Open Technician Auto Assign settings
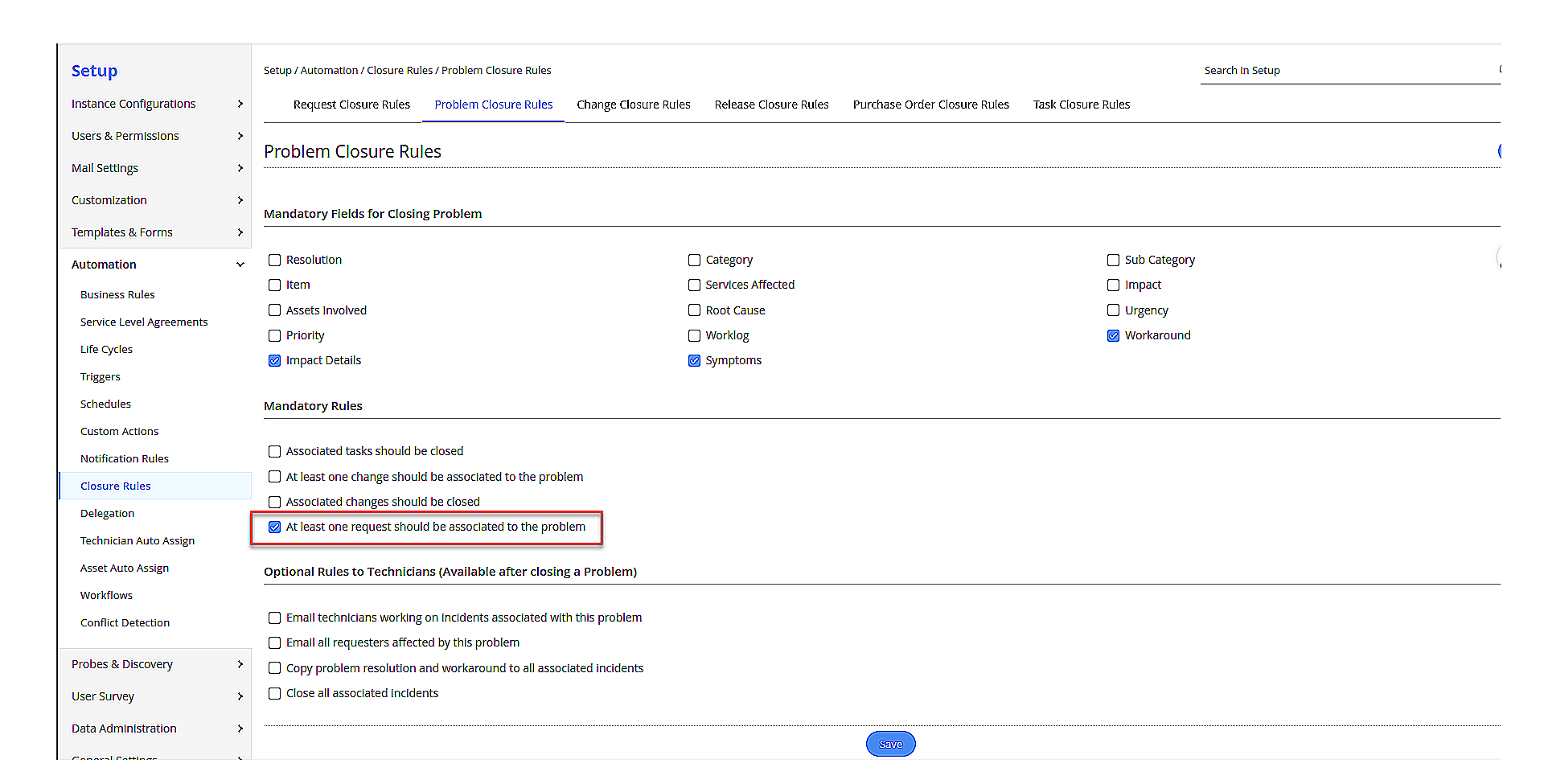 [x=138, y=541]
